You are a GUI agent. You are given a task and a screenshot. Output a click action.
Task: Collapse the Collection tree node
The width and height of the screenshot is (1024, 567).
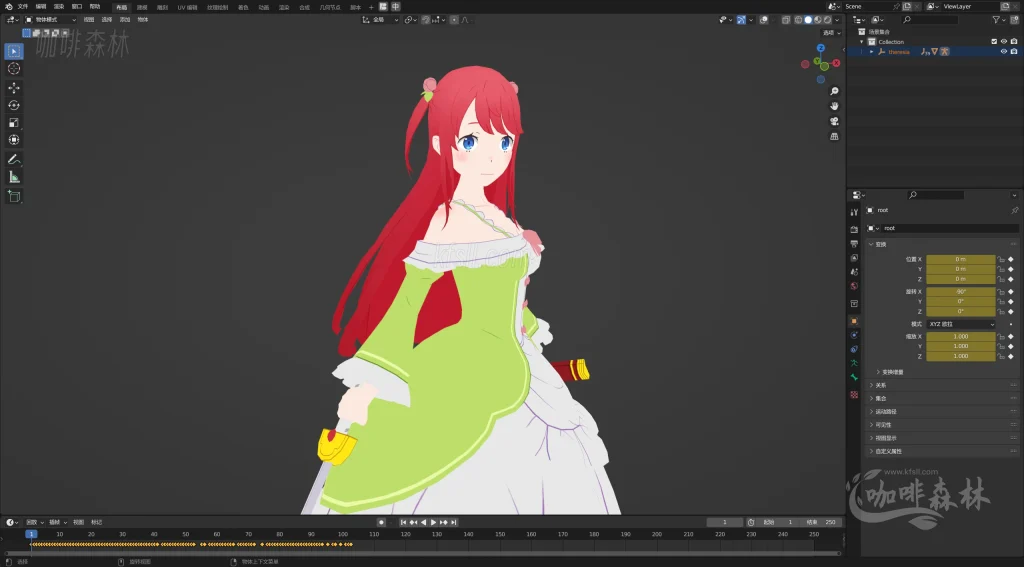pyautogui.click(x=862, y=41)
